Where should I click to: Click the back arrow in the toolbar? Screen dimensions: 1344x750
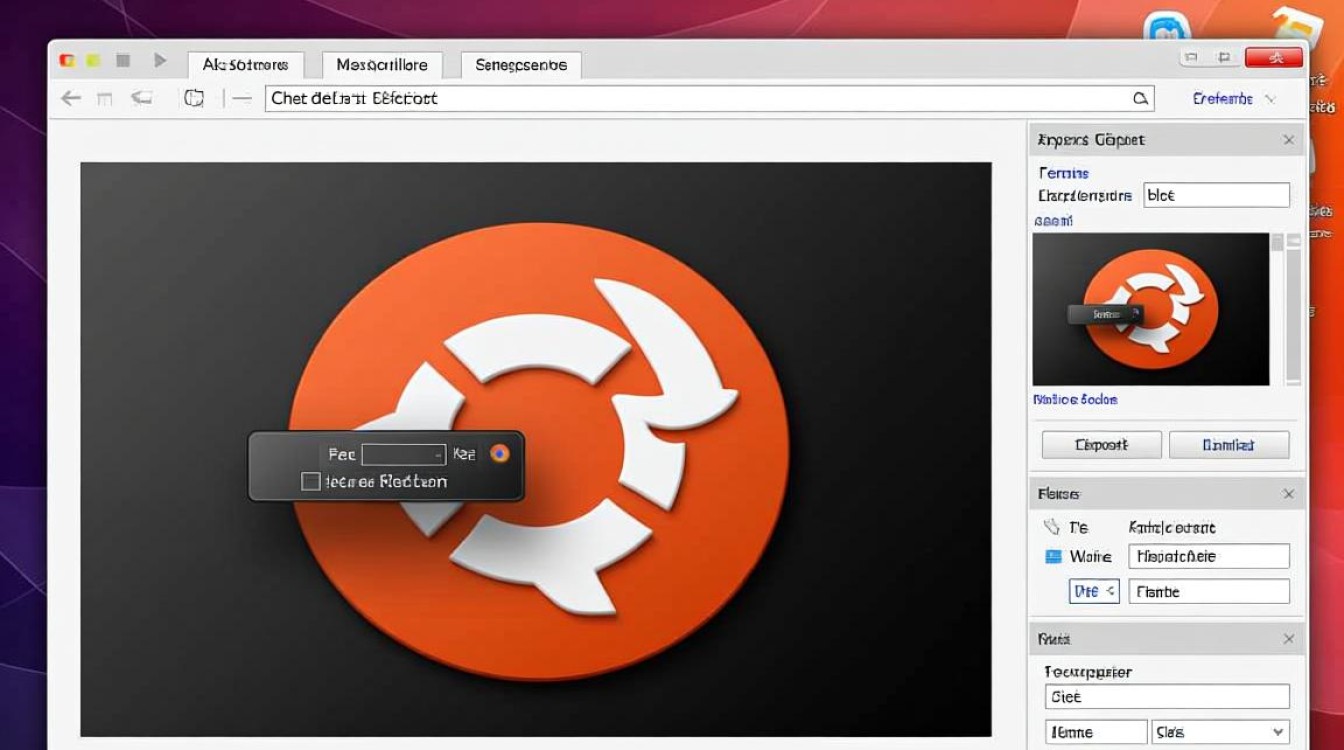(70, 98)
